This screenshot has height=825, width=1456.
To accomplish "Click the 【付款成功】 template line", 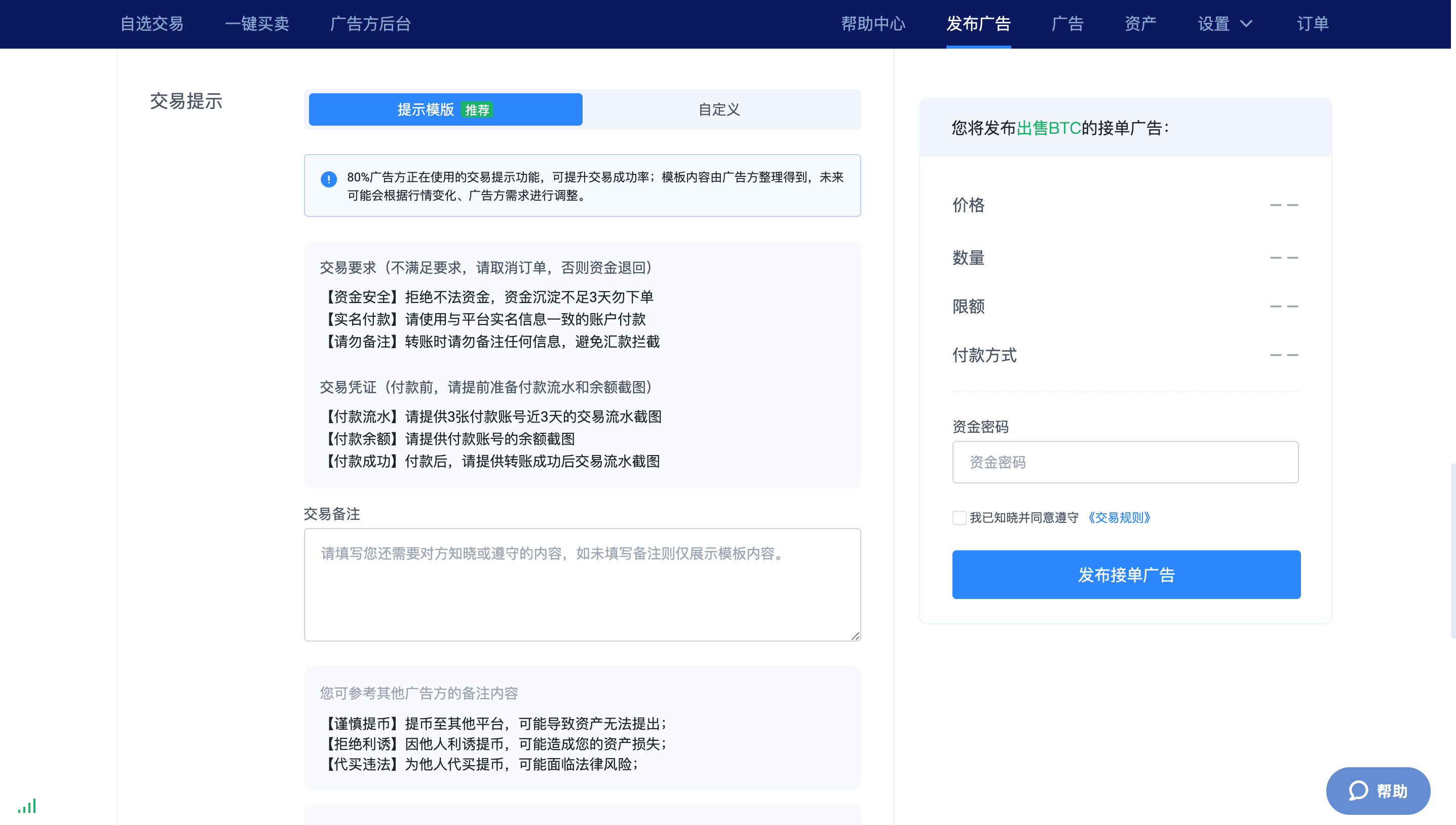I will click(490, 461).
